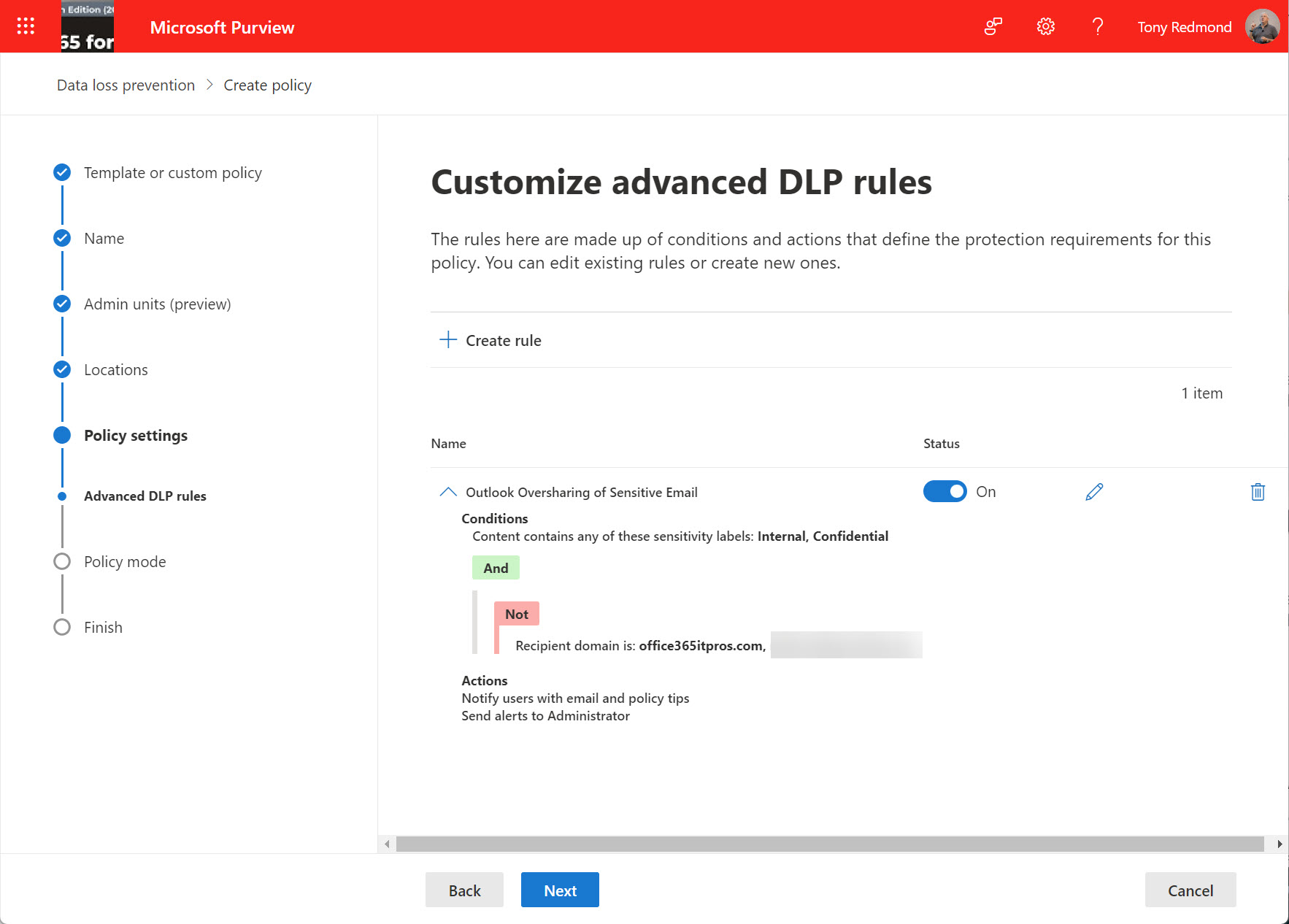Open the feedback icon in header
The image size is (1289, 924).
click(993, 27)
